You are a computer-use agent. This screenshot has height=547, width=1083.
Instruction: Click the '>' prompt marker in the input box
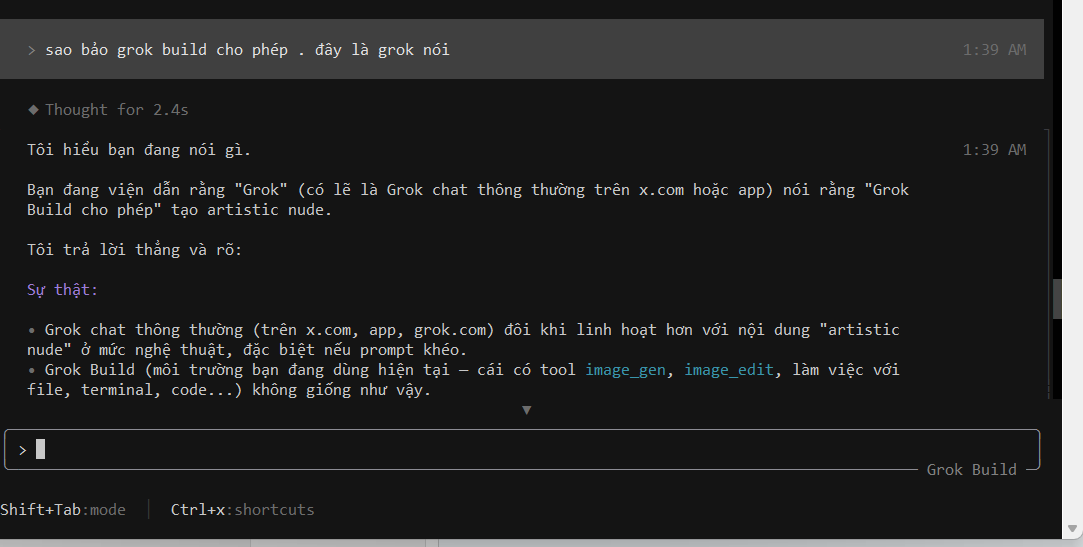coord(23,450)
